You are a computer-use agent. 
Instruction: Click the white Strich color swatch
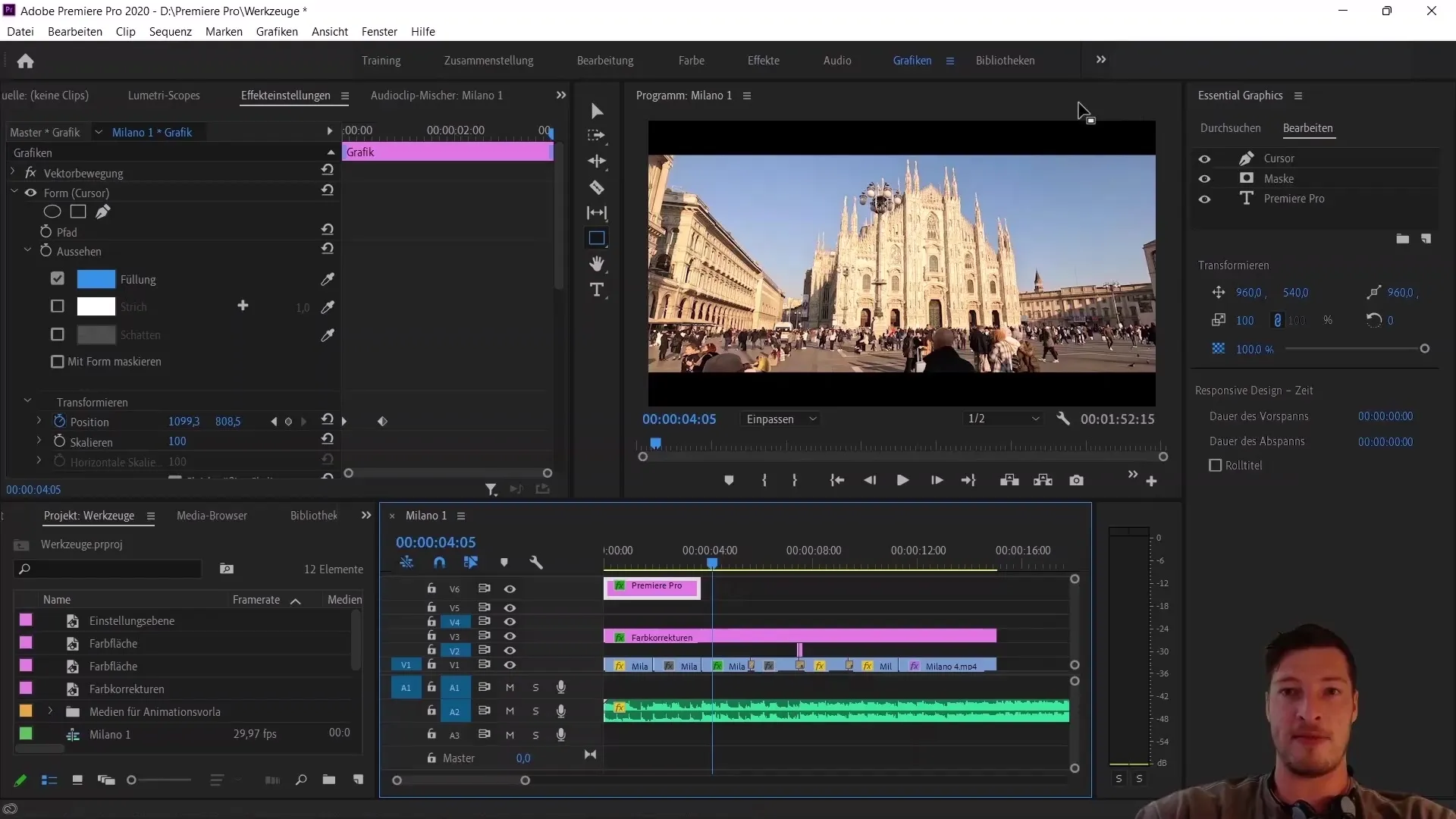click(96, 306)
